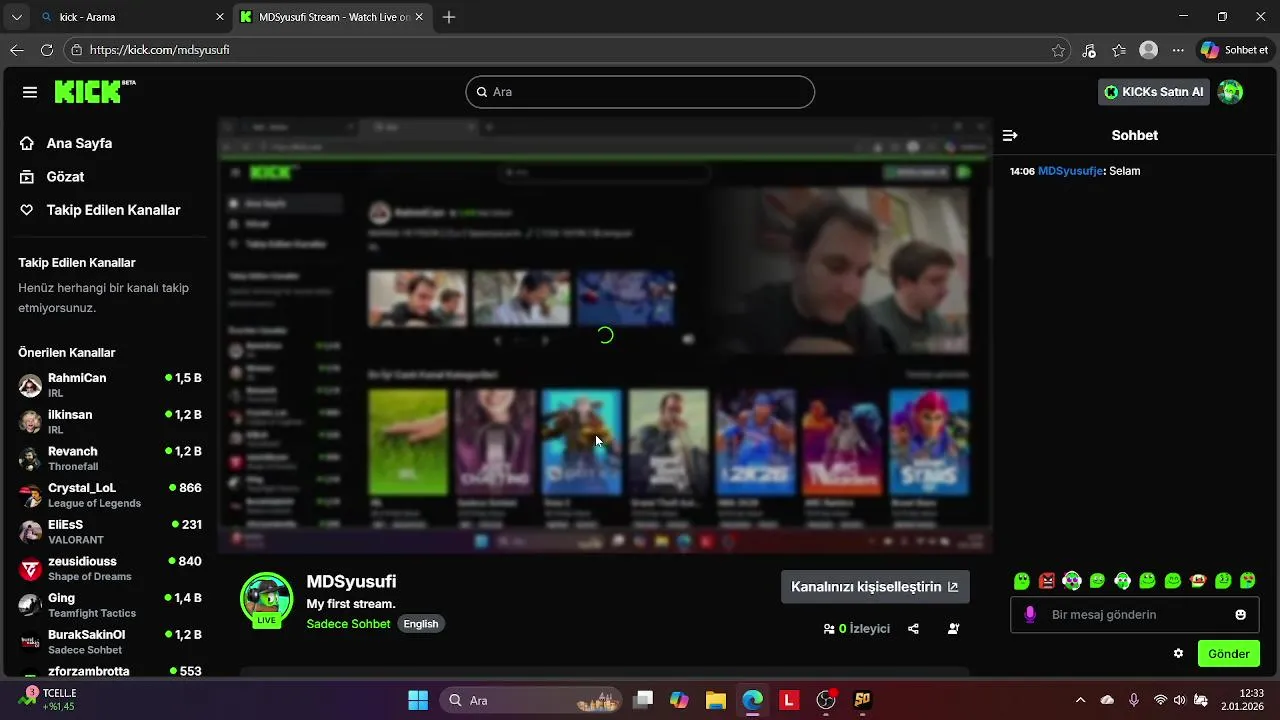Open ilkinsan recommended channel

tap(110, 422)
